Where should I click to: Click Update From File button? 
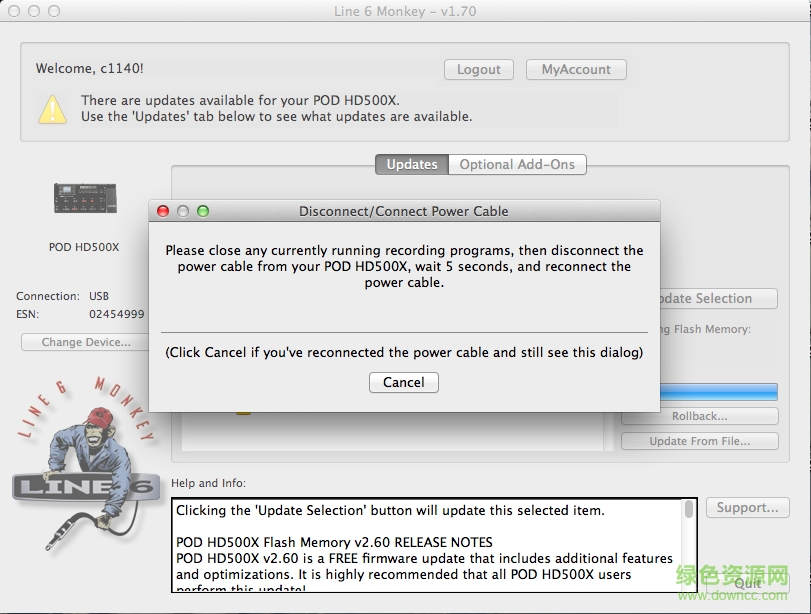click(x=699, y=441)
